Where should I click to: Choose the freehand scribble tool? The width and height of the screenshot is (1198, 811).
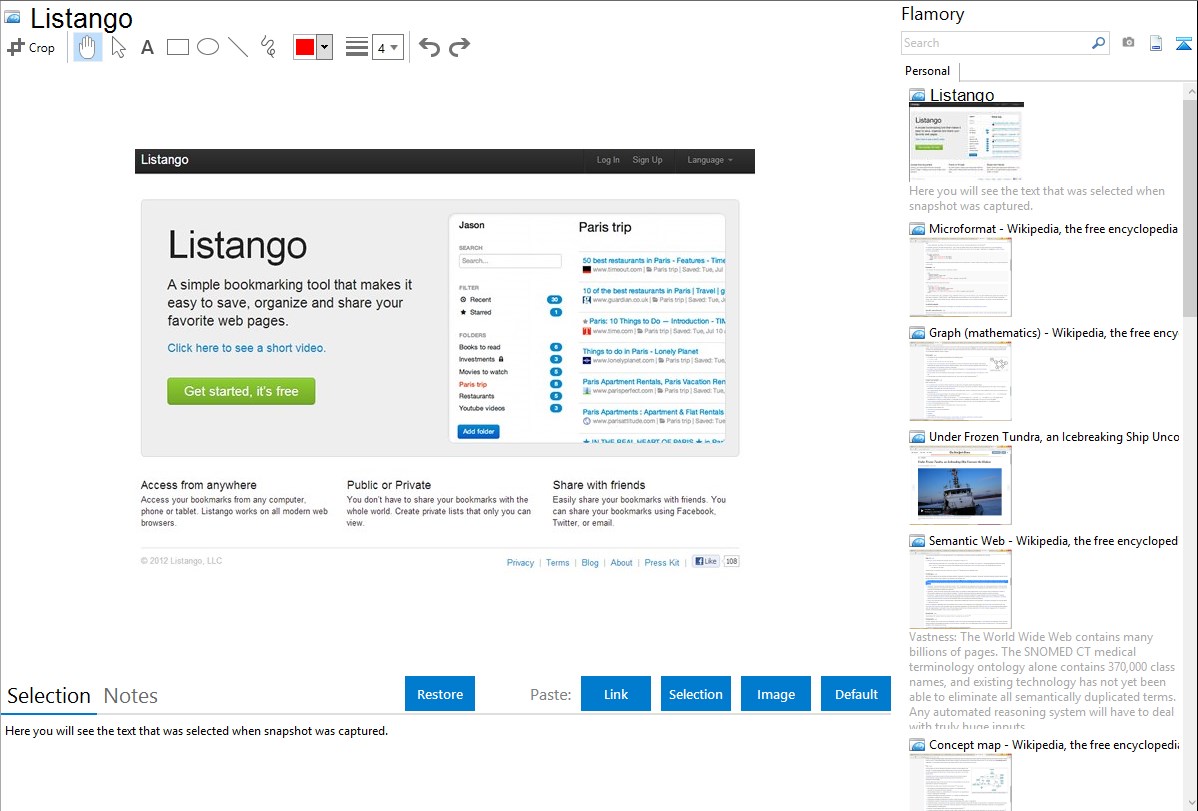point(268,47)
